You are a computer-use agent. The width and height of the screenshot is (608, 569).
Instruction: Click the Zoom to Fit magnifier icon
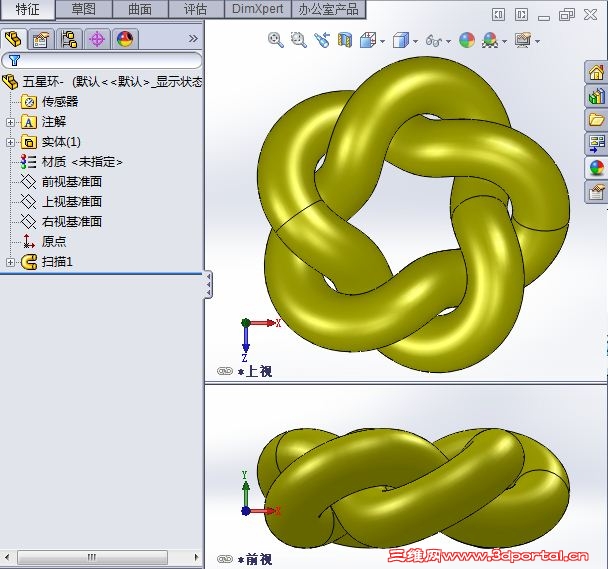pyautogui.click(x=276, y=40)
